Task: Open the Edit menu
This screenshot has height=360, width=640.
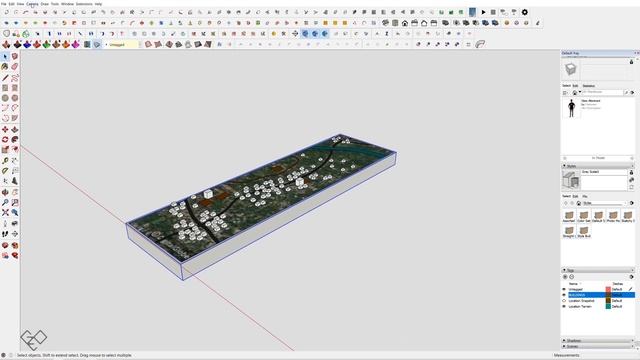Action: click(x=11, y=4)
